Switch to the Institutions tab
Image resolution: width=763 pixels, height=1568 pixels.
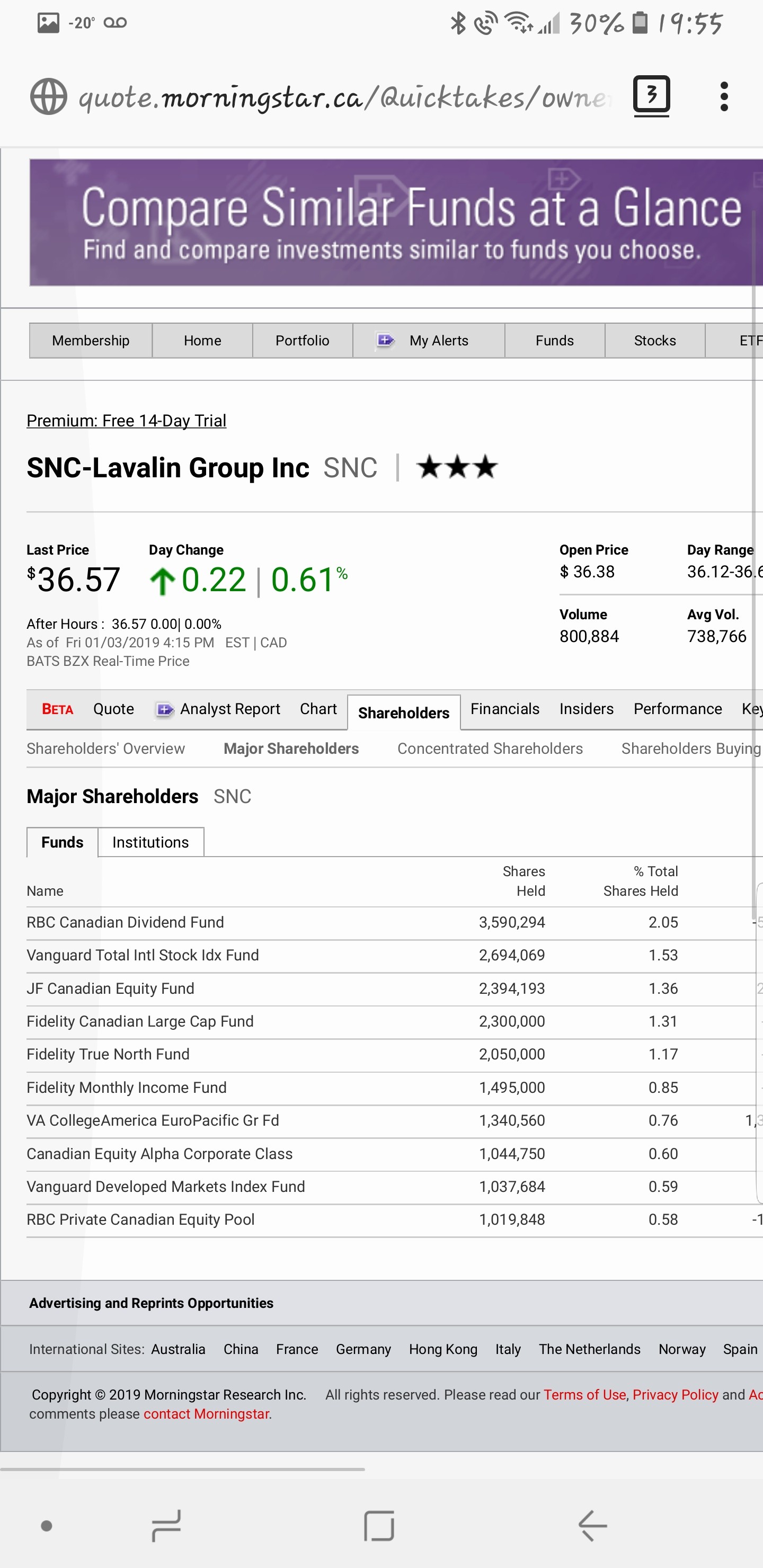click(150, 842)
